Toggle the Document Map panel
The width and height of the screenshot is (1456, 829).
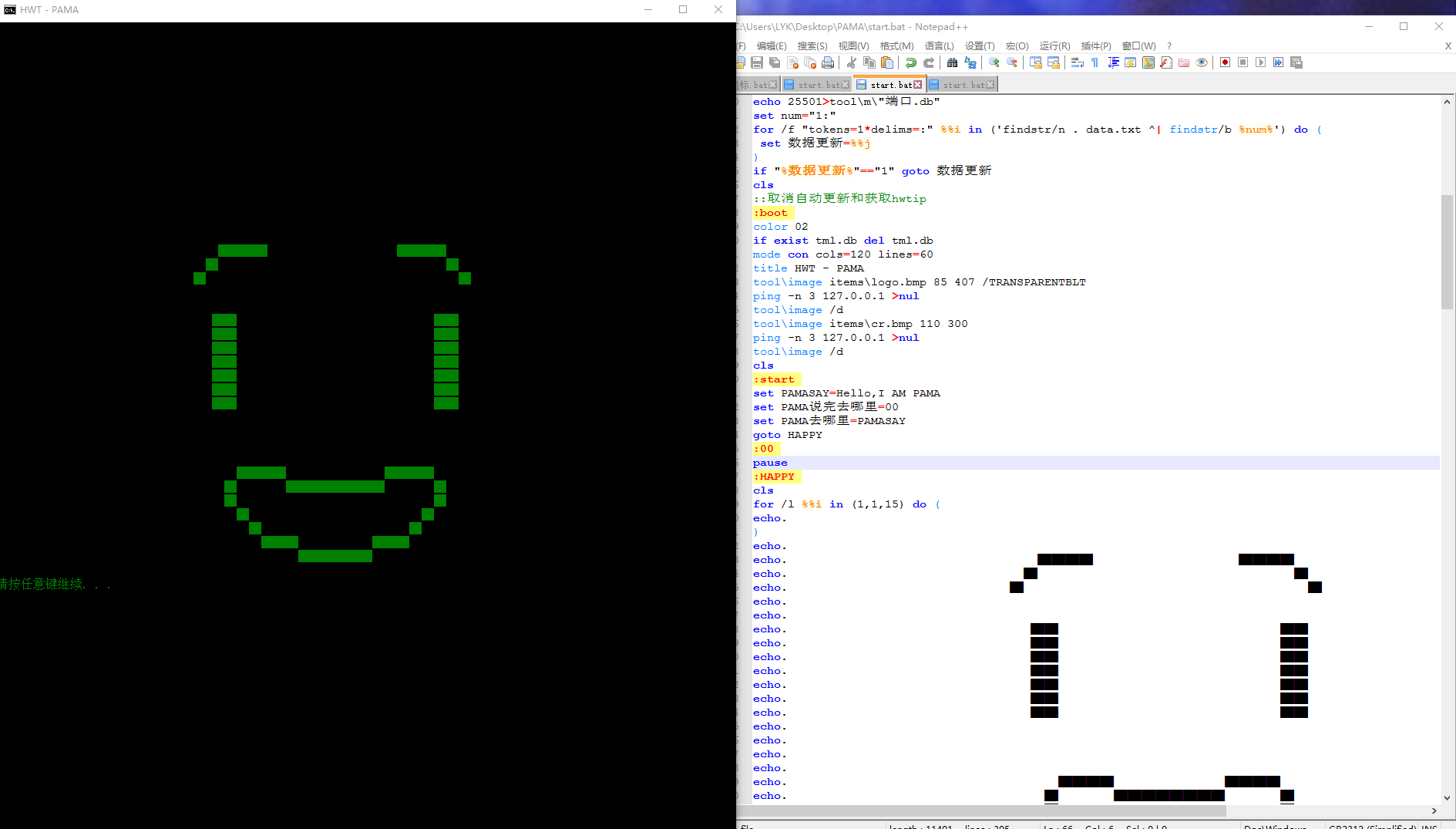tap(1148, 62)
